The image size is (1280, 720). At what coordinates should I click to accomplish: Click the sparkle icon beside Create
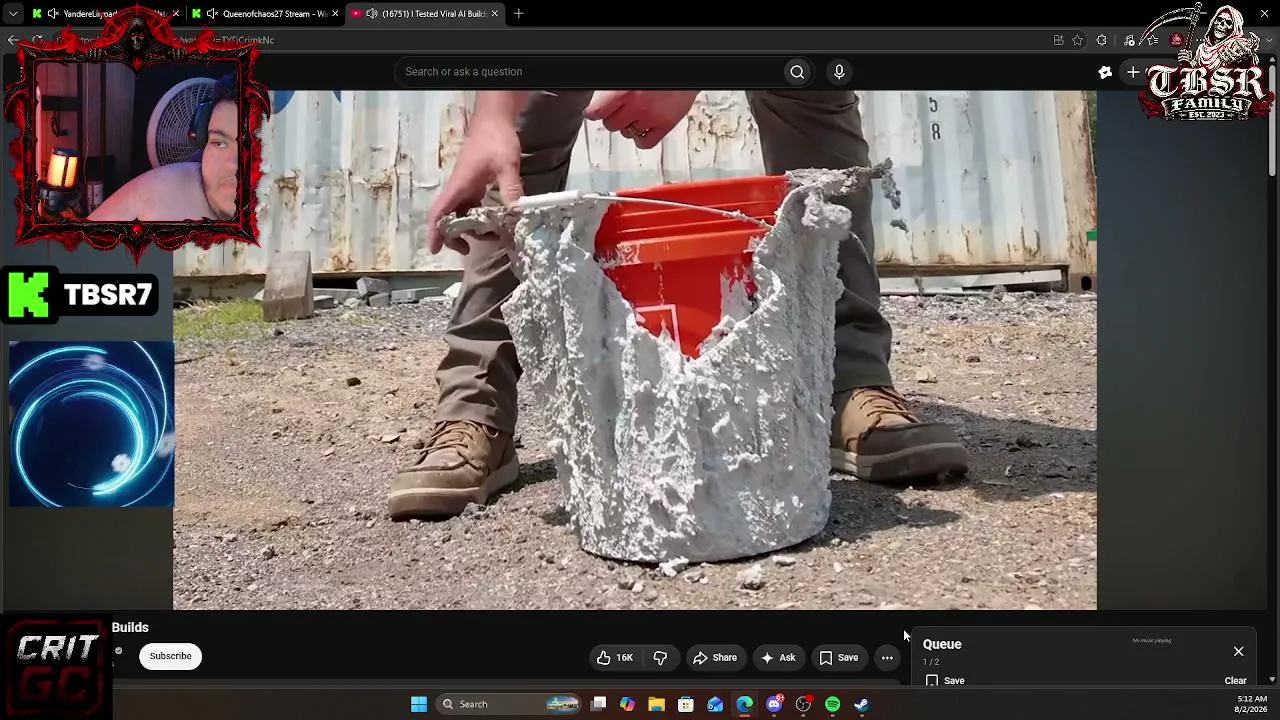pos(1105,72)
